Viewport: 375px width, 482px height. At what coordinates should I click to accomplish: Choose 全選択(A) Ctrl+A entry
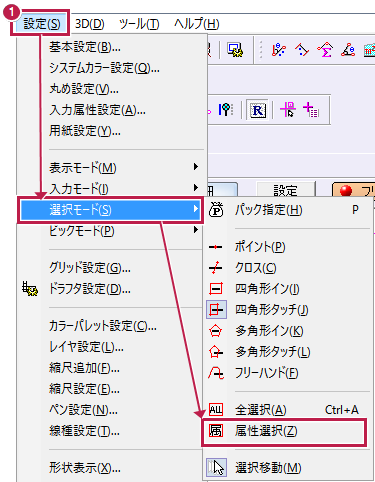click(x=288, y=410)
